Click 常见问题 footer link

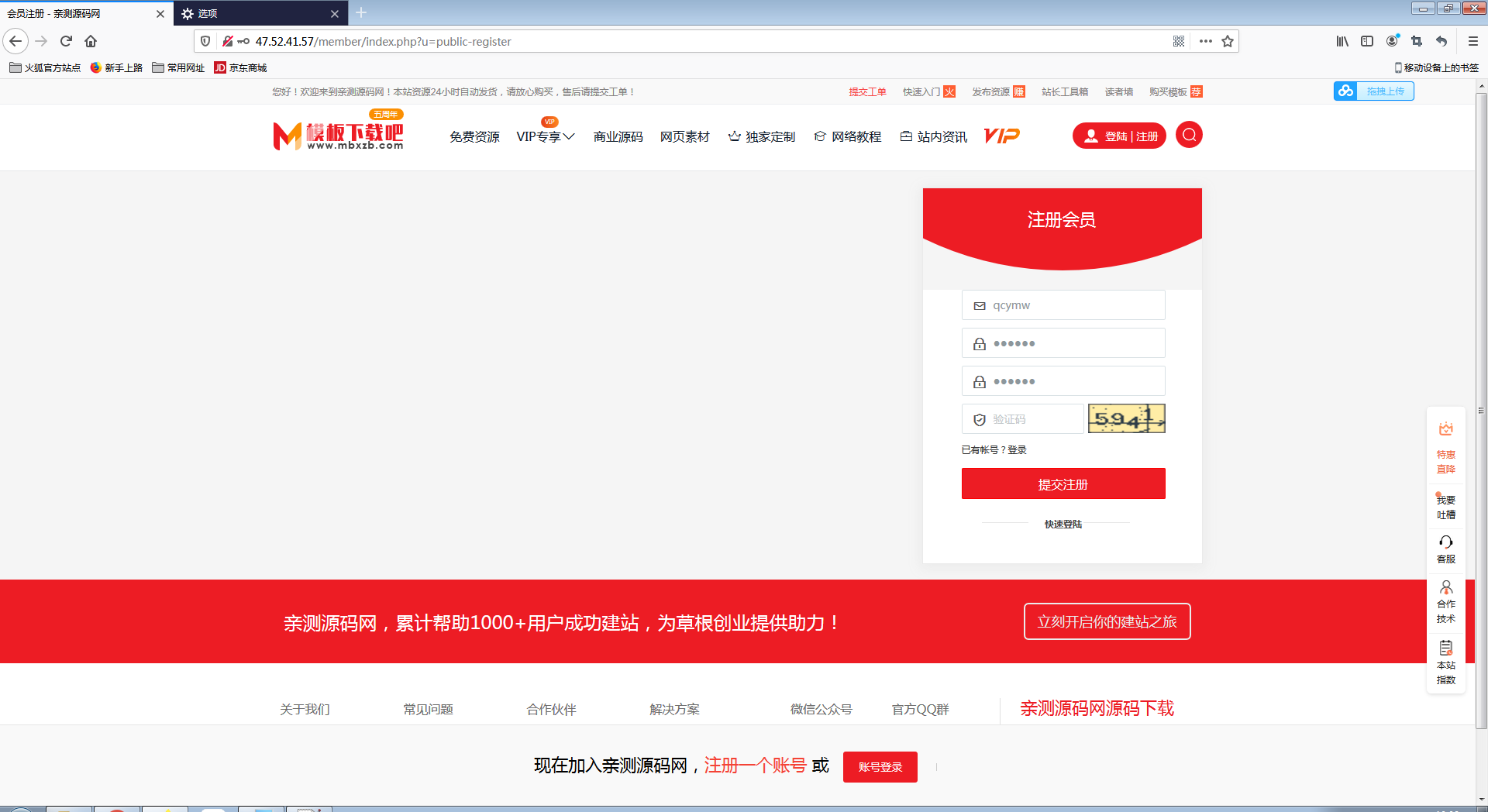coord(428,709)
